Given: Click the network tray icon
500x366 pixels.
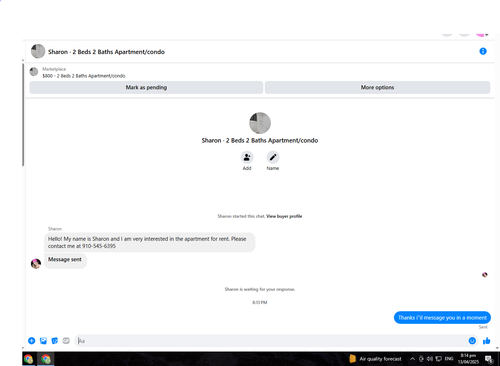Looking at the screenshot, I should (x=439, y=359).
